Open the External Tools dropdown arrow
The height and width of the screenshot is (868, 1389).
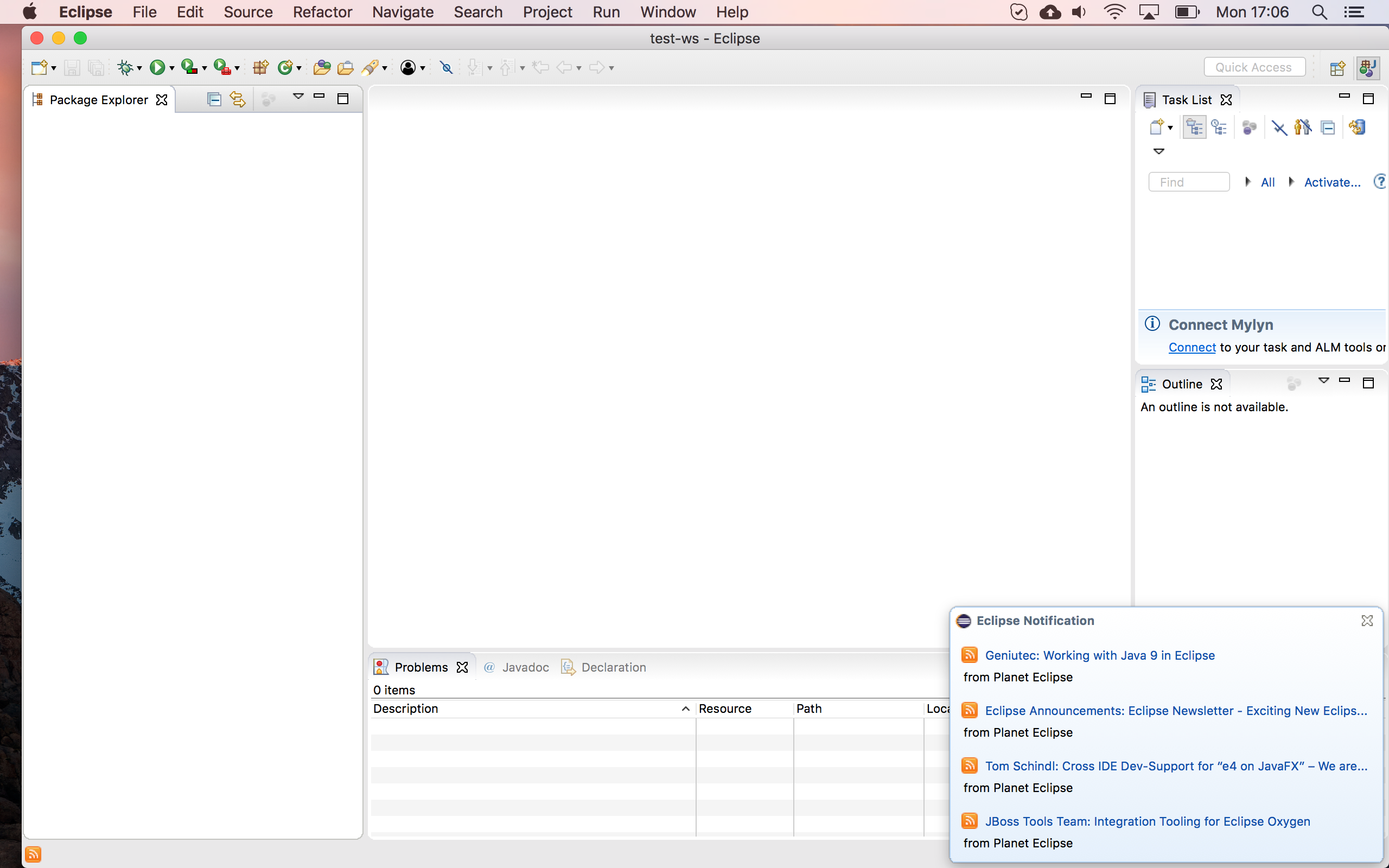[x=237, y=68]
